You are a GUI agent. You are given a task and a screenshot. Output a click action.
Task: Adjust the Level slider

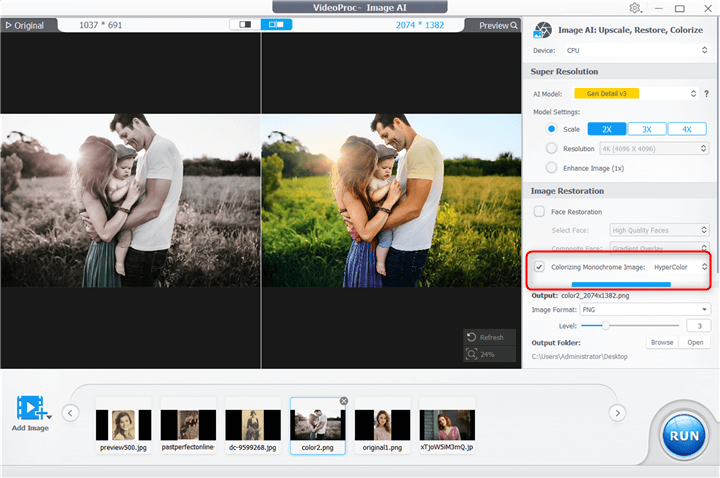pyautogui.click(x=602, y=326)
